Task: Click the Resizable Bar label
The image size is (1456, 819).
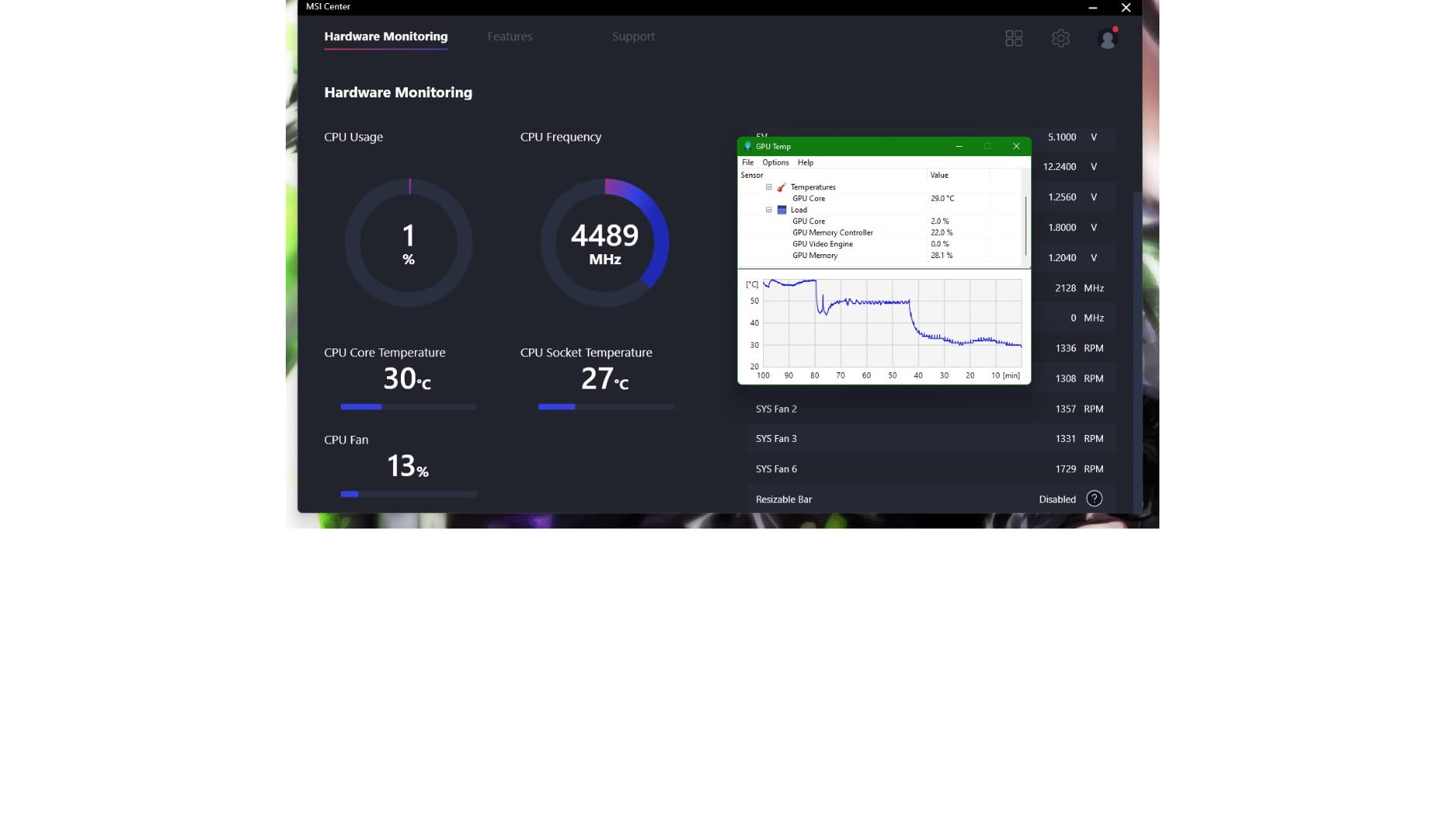Action: click(x=784, y=499)
